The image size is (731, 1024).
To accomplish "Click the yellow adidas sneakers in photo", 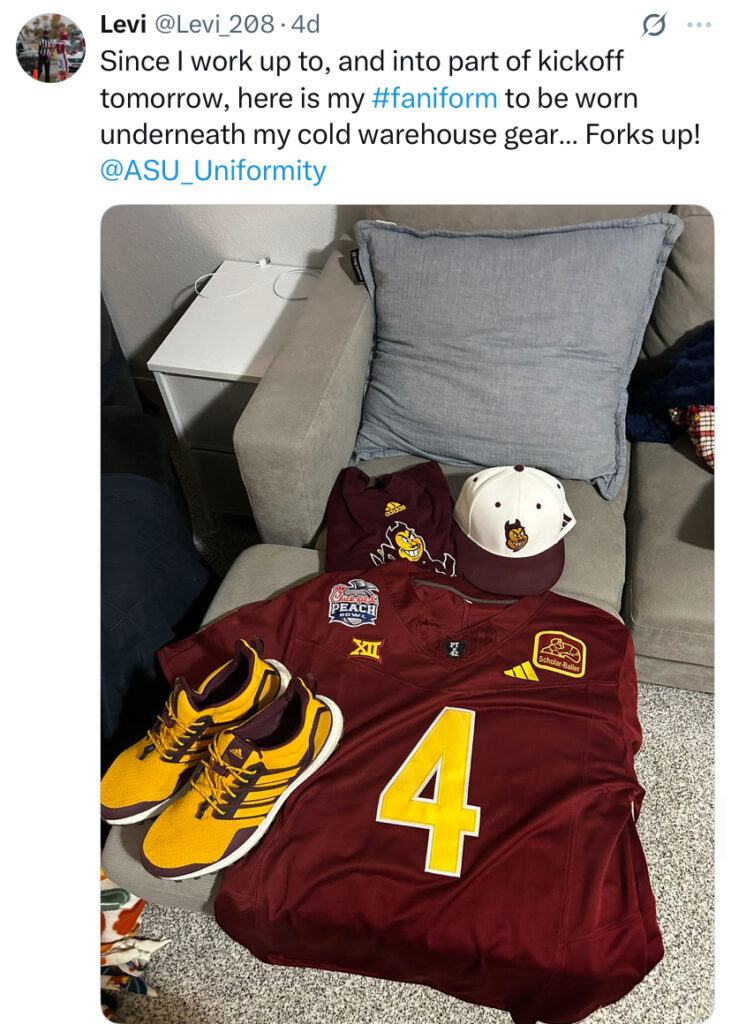I will point(222,759).
